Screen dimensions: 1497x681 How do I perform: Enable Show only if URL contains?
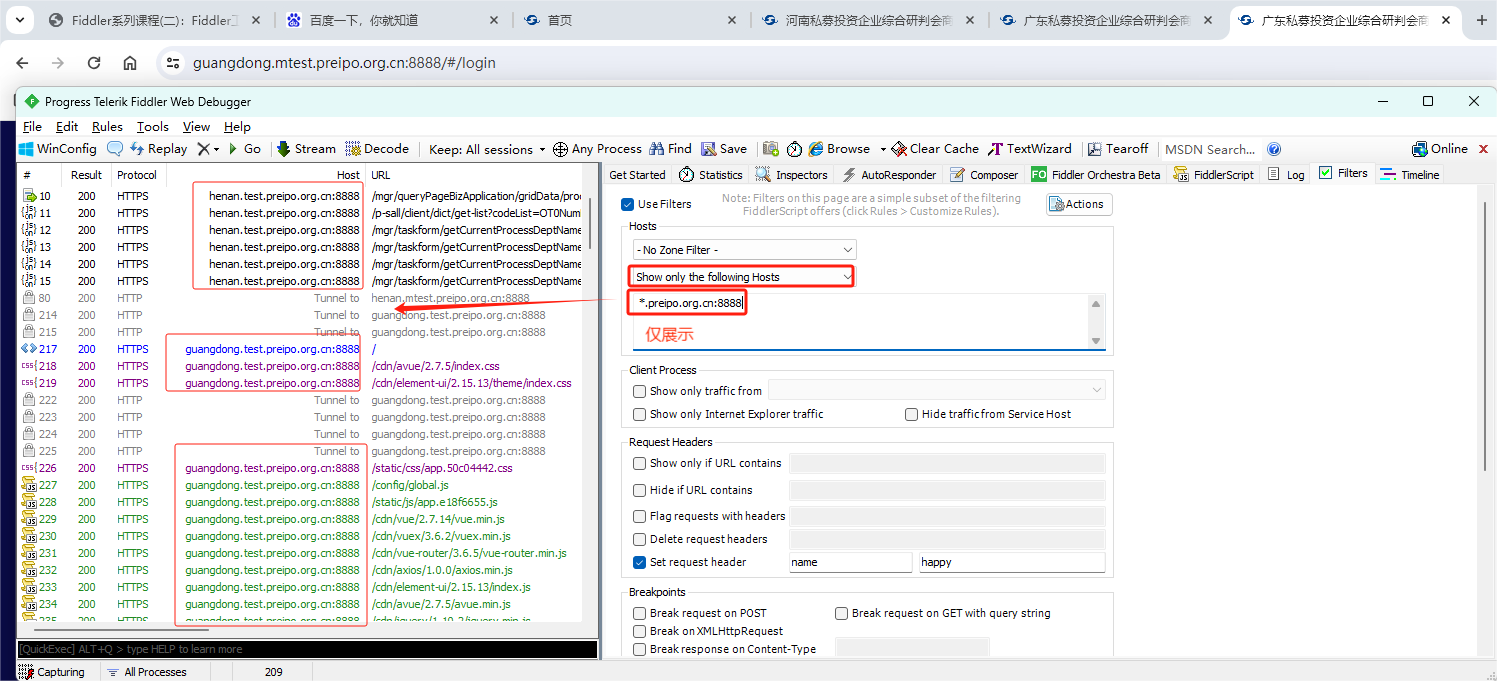click(640, 463)
